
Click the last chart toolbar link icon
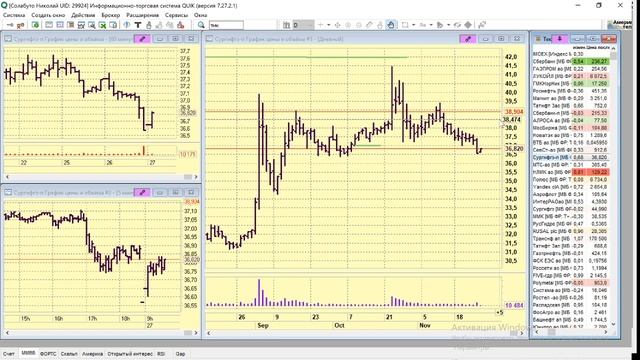coord(482,25)
